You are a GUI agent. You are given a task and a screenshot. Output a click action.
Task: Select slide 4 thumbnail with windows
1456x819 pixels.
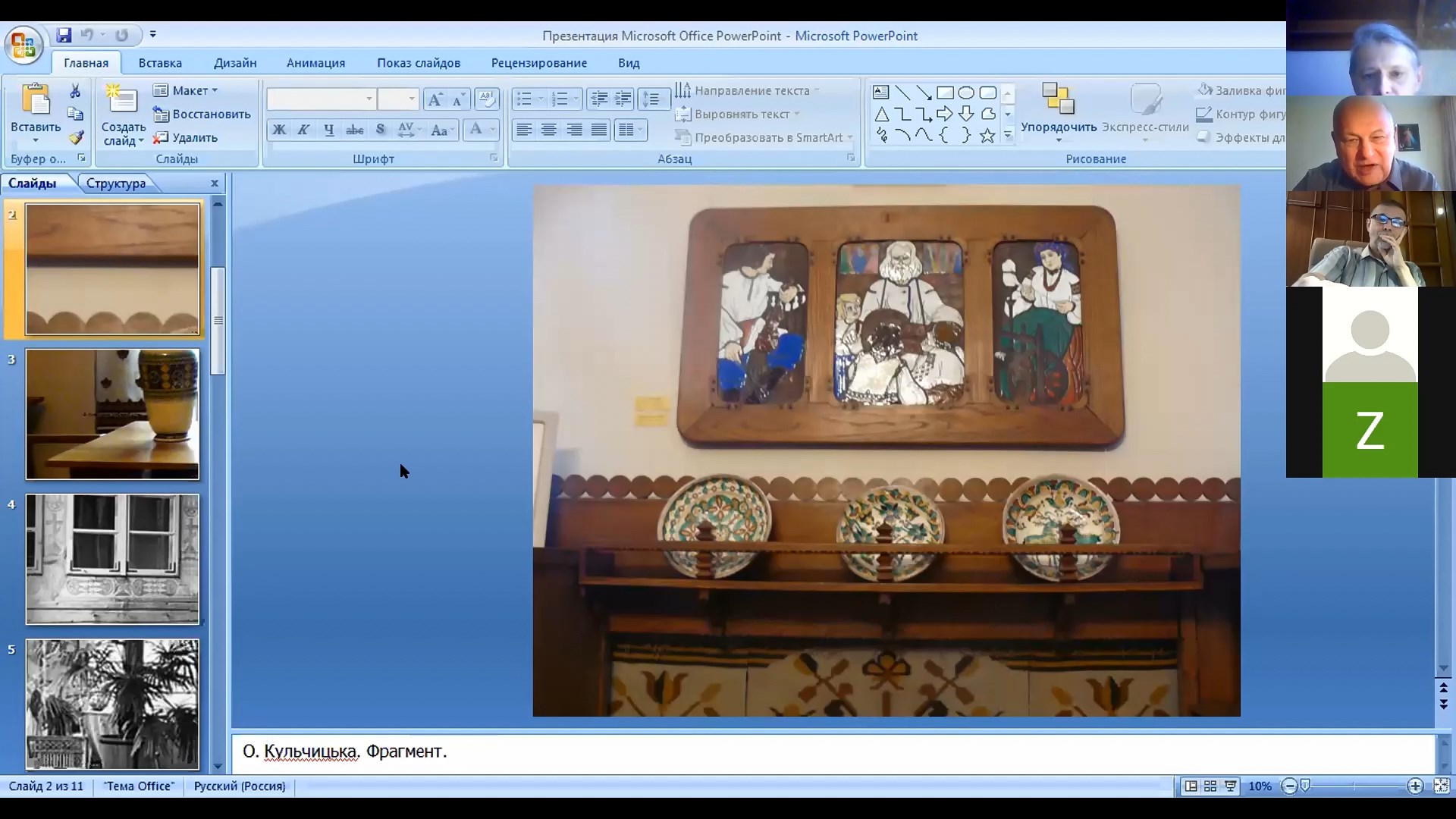tap(112, 560)
